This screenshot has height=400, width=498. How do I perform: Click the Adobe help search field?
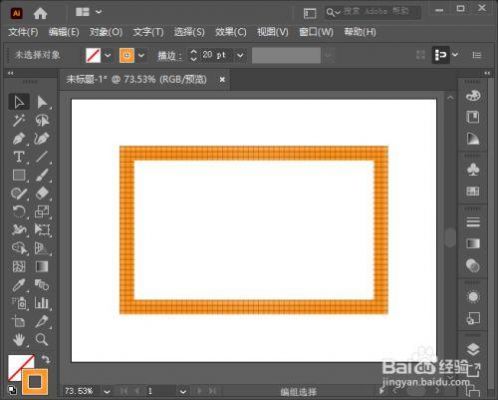tap(373, 12)
